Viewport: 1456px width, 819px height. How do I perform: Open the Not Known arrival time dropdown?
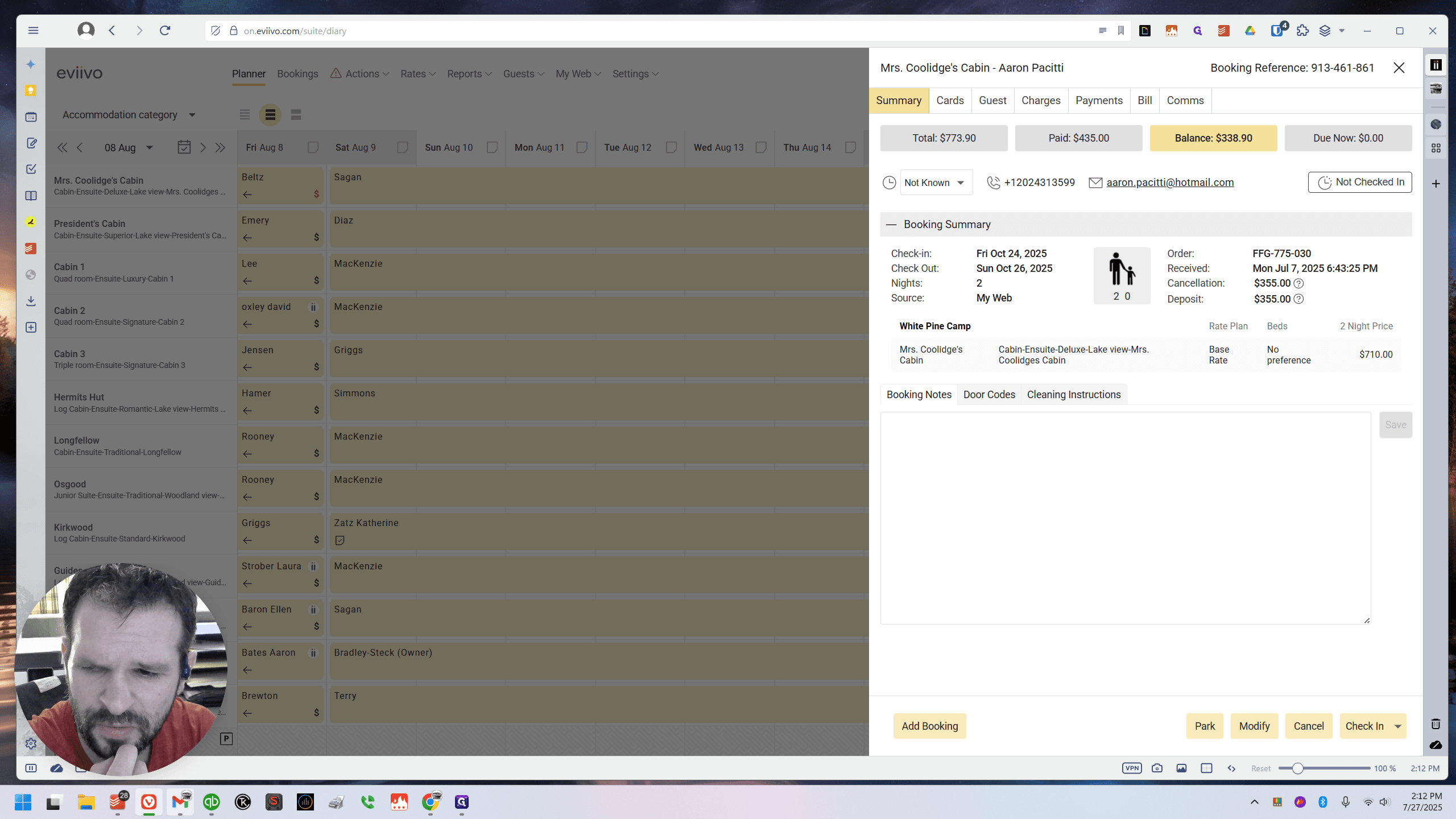[x=936, y=183]
